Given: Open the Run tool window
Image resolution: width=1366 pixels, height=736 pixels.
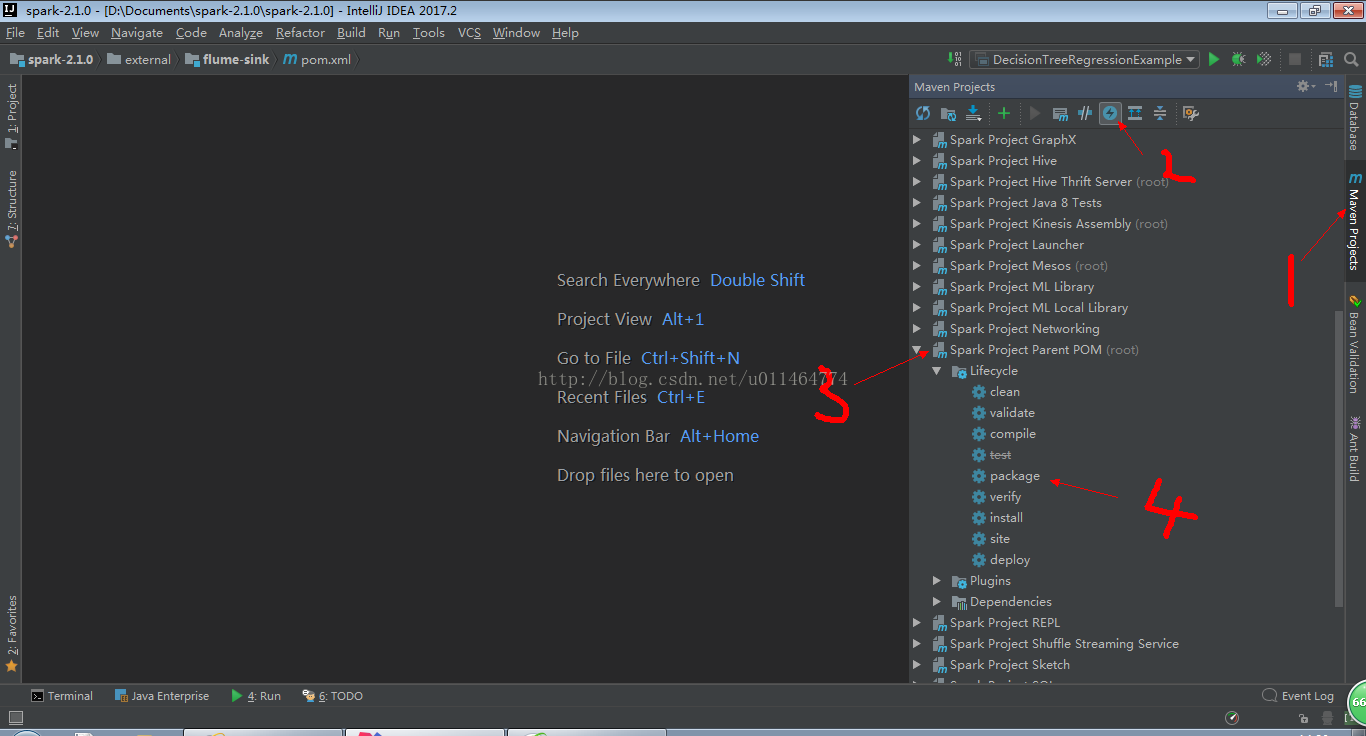Looking at the screenshot, I should click(x=256, y=696).
